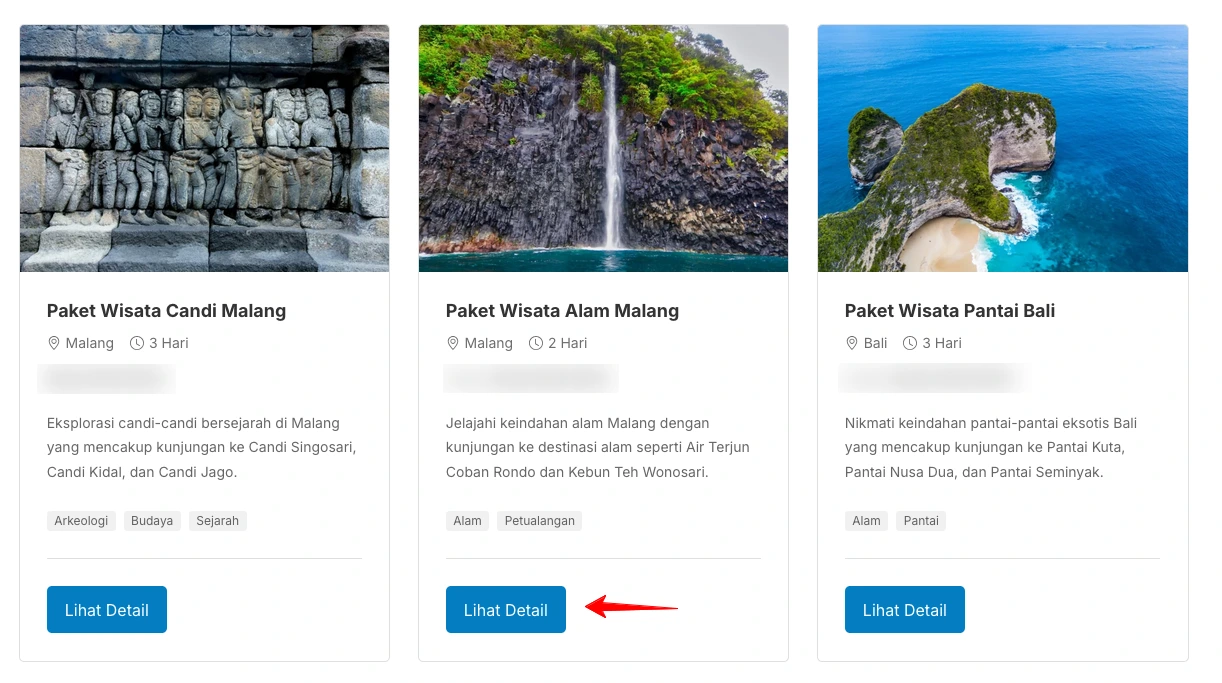
Task: Click the location pin icon on Candi Malang card
Action: click(54, 343)
